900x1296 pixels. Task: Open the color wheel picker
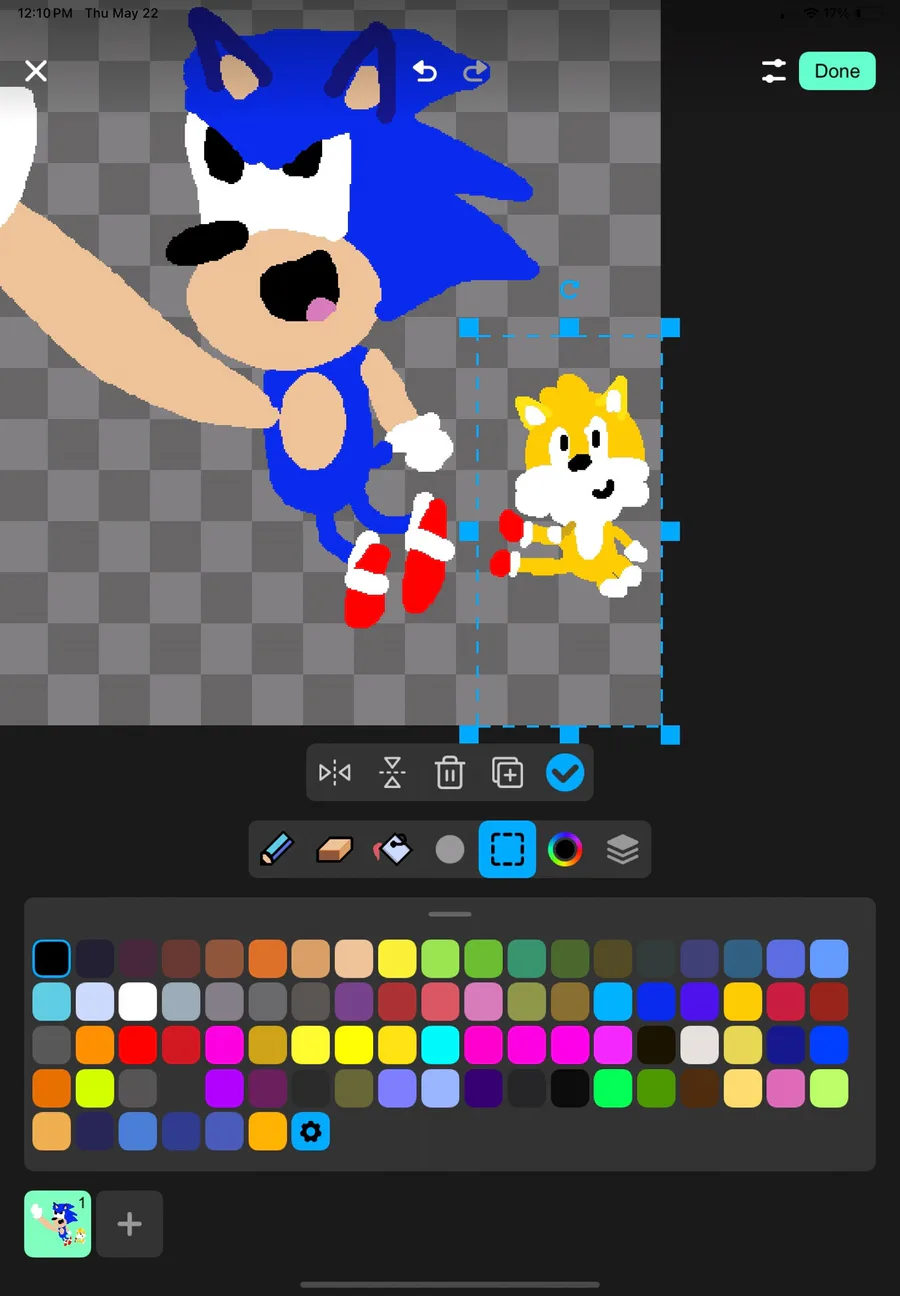[x=565, y=850]
